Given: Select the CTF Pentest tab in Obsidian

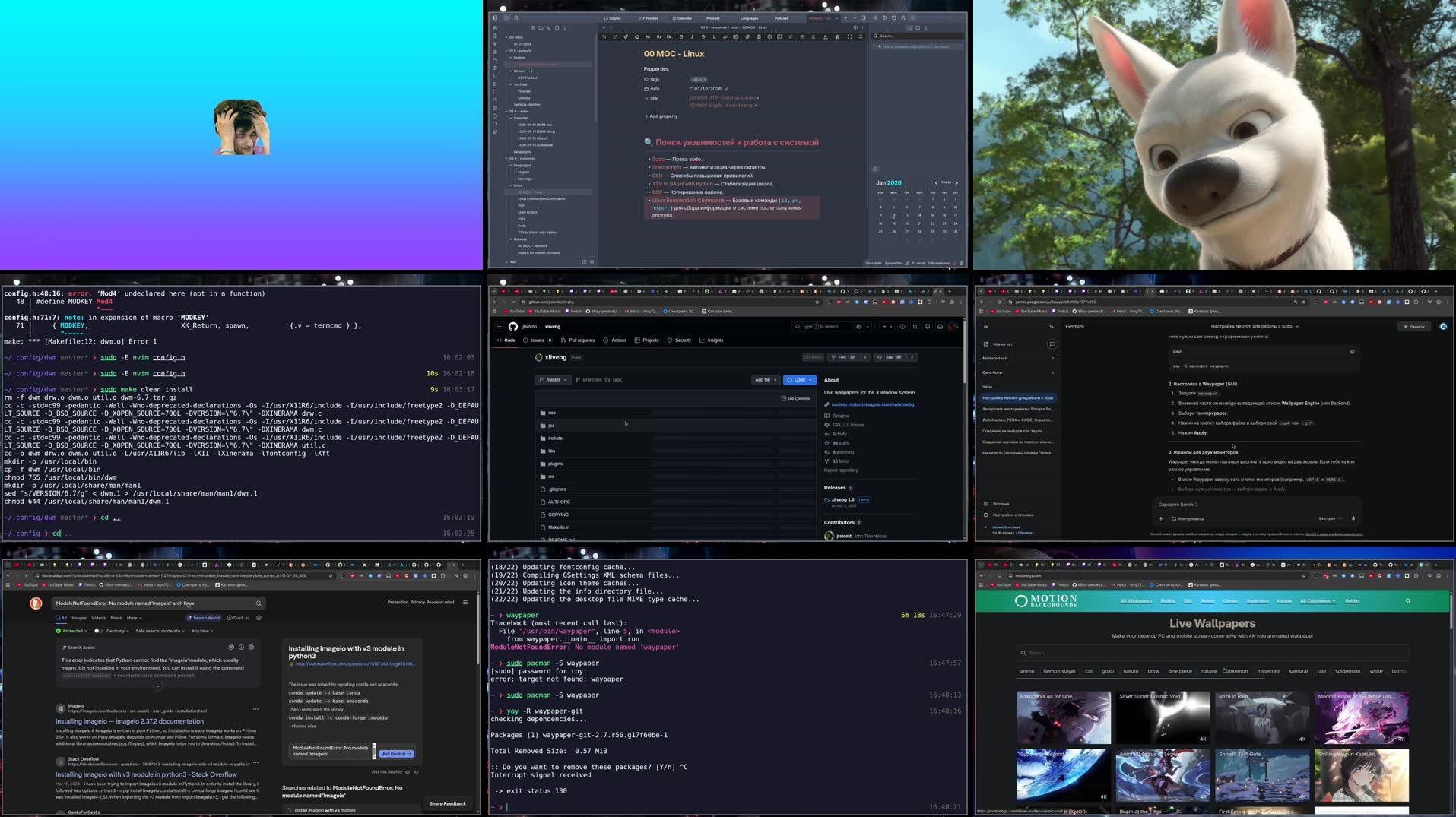Looking at the screenshot, I should [x=647, y=17].
